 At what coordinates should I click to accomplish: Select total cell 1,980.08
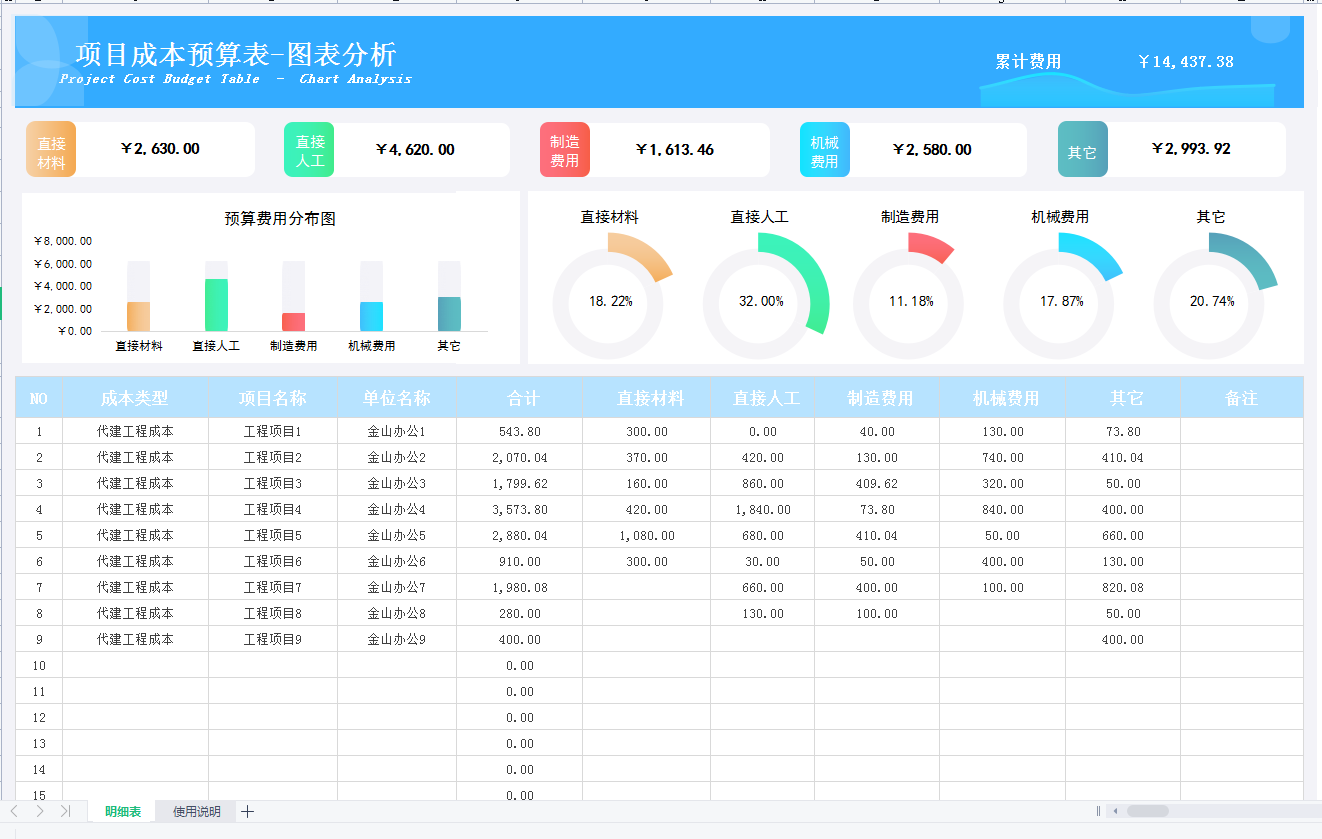(520, 588)
